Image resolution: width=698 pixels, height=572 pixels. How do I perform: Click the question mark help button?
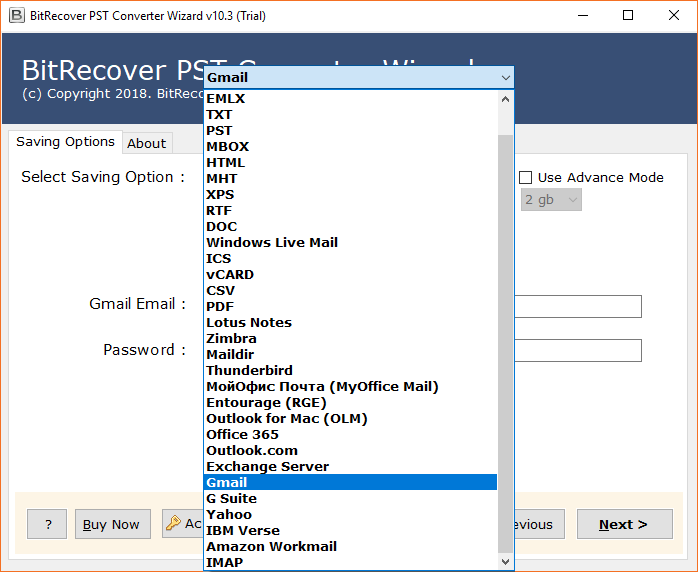pyautogui.click(x=47, y=524)
